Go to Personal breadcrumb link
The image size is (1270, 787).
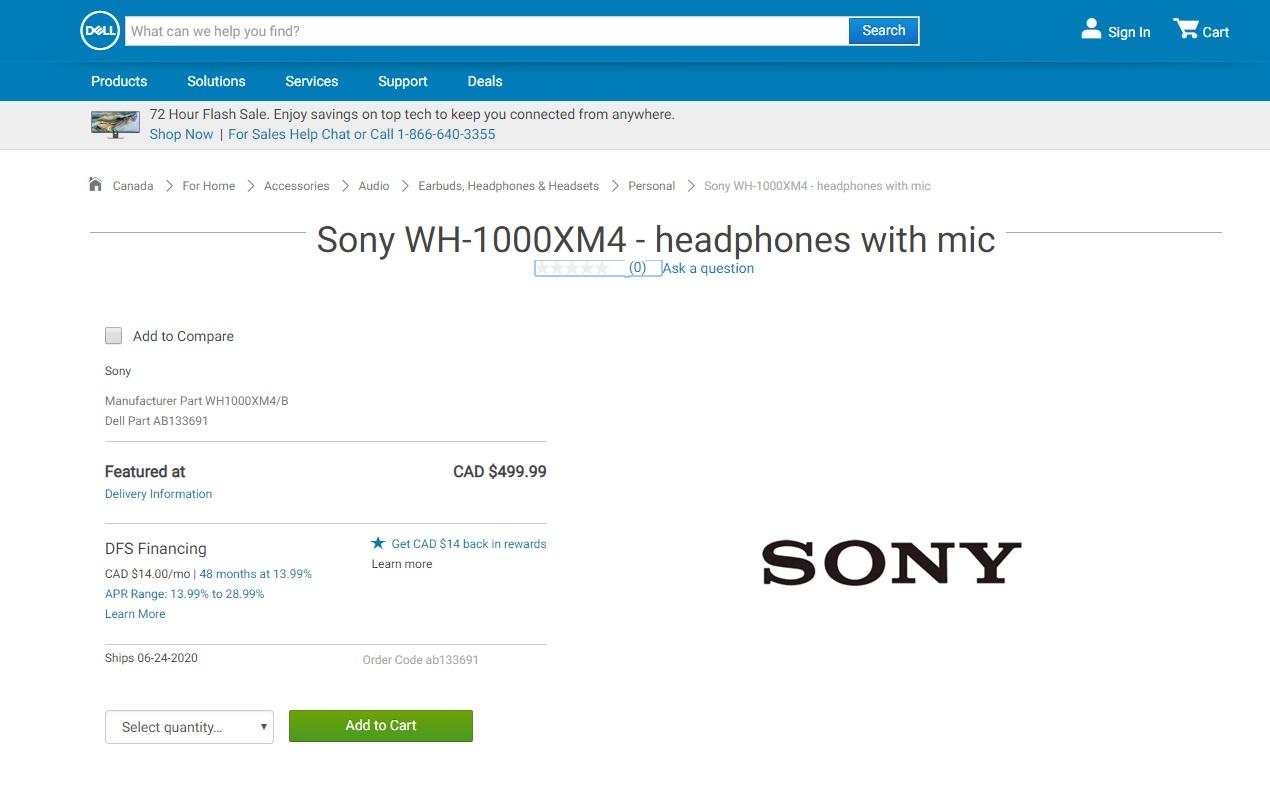point(652,186)
